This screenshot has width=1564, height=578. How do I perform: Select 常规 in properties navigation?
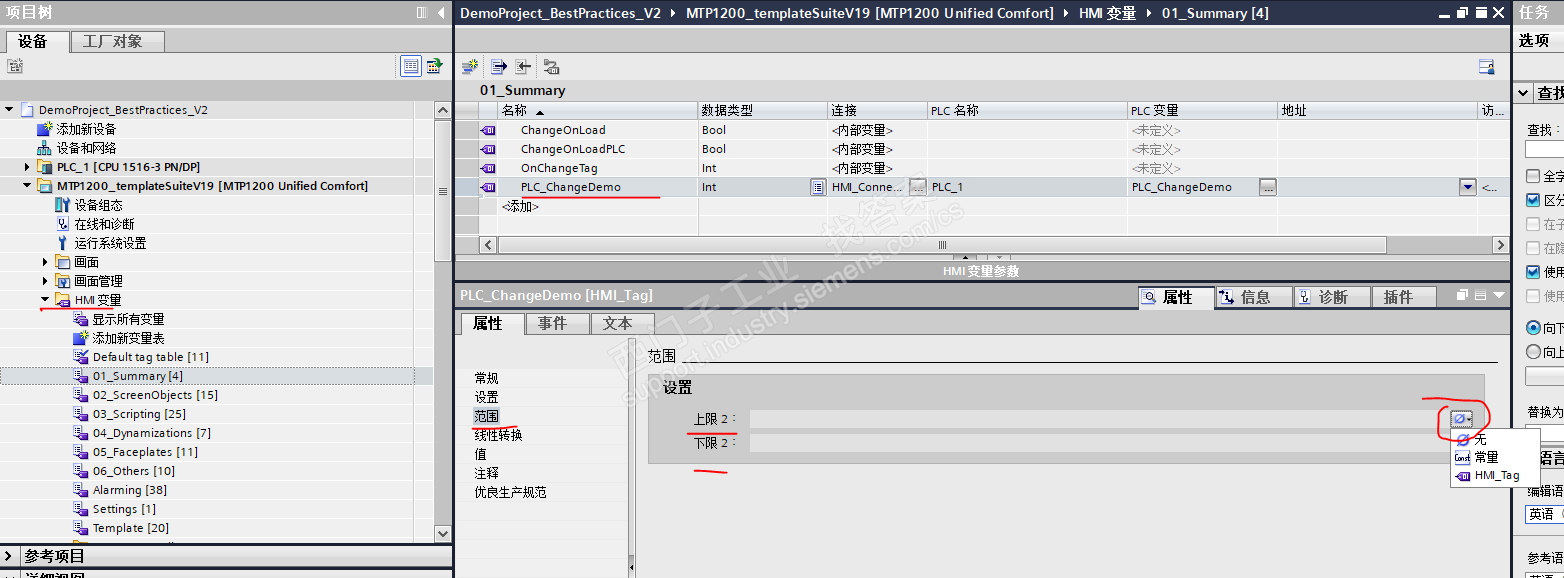pyautogui.click(x=486, y=378)
